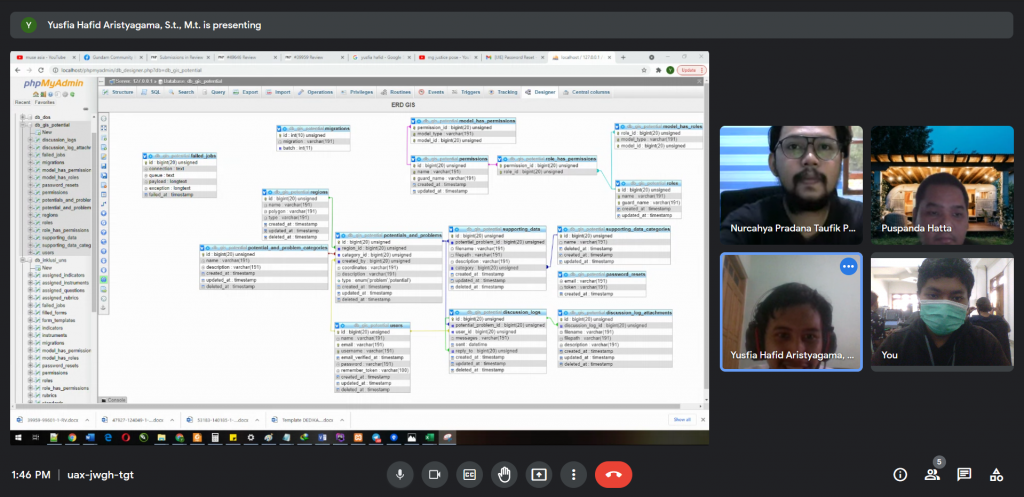Toggle the checkbox on supporting_data table header

[452, 230]
